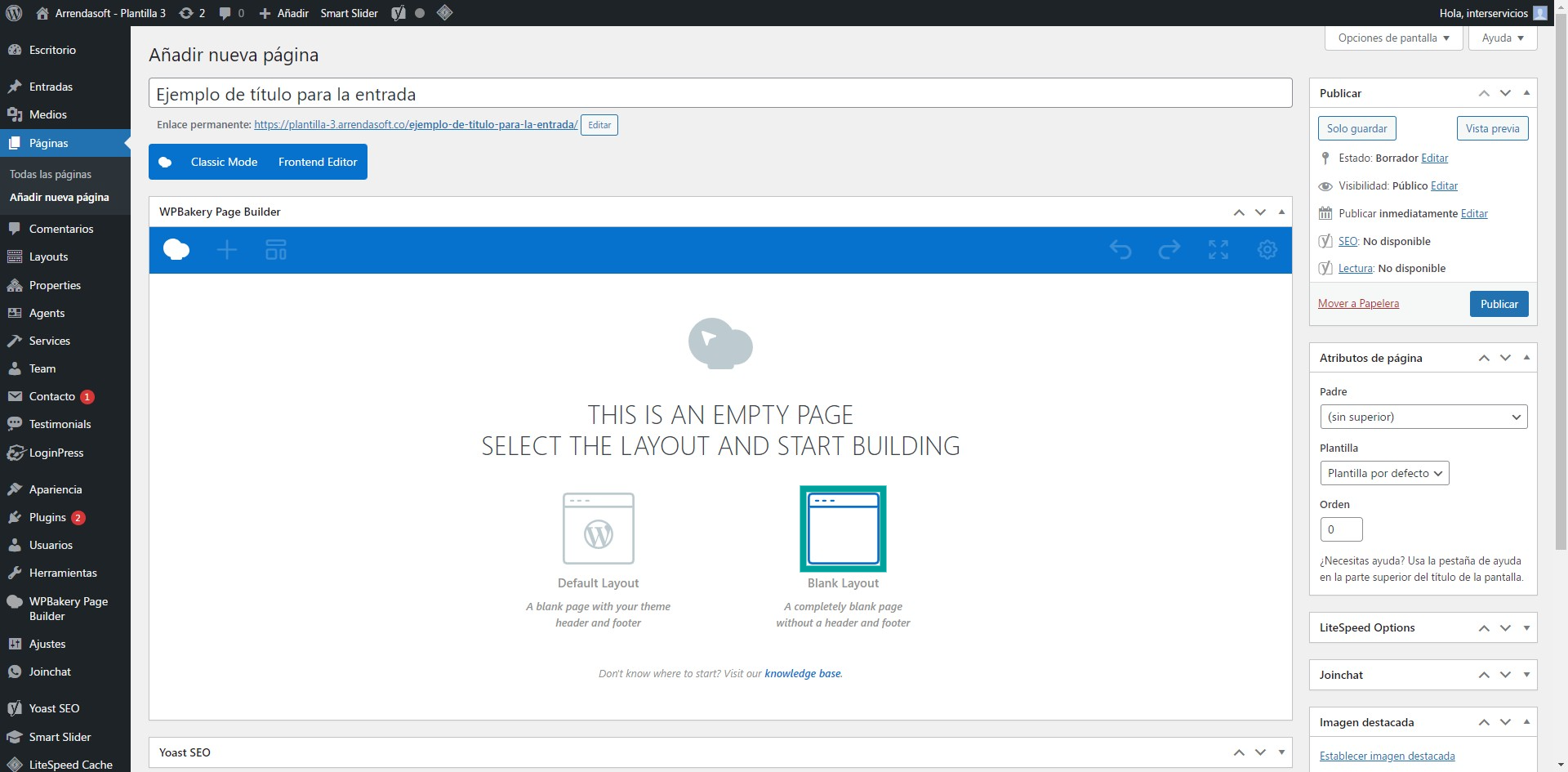This screenshot has height=772, width=1568.
Task: Click the cloud icon on the Classic Mode bar
Action: tap(165, 162)
